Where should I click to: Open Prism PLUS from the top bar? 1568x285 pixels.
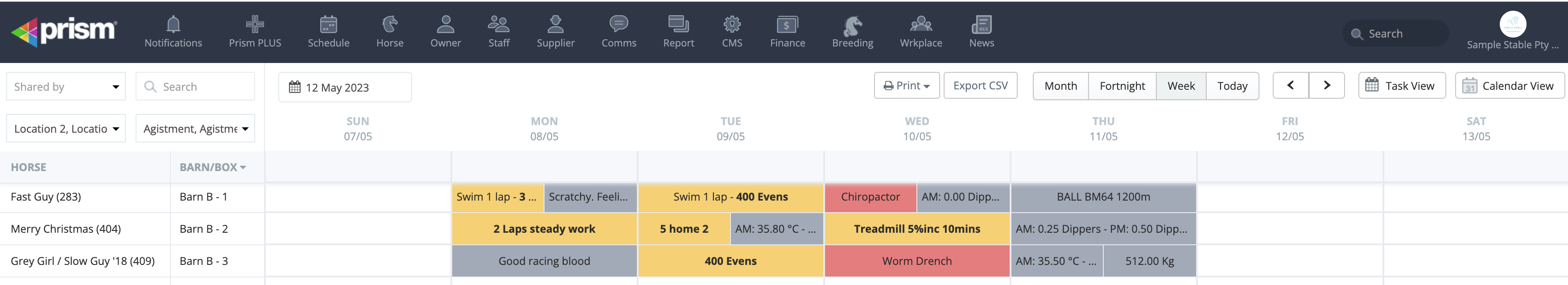point(255,25)
